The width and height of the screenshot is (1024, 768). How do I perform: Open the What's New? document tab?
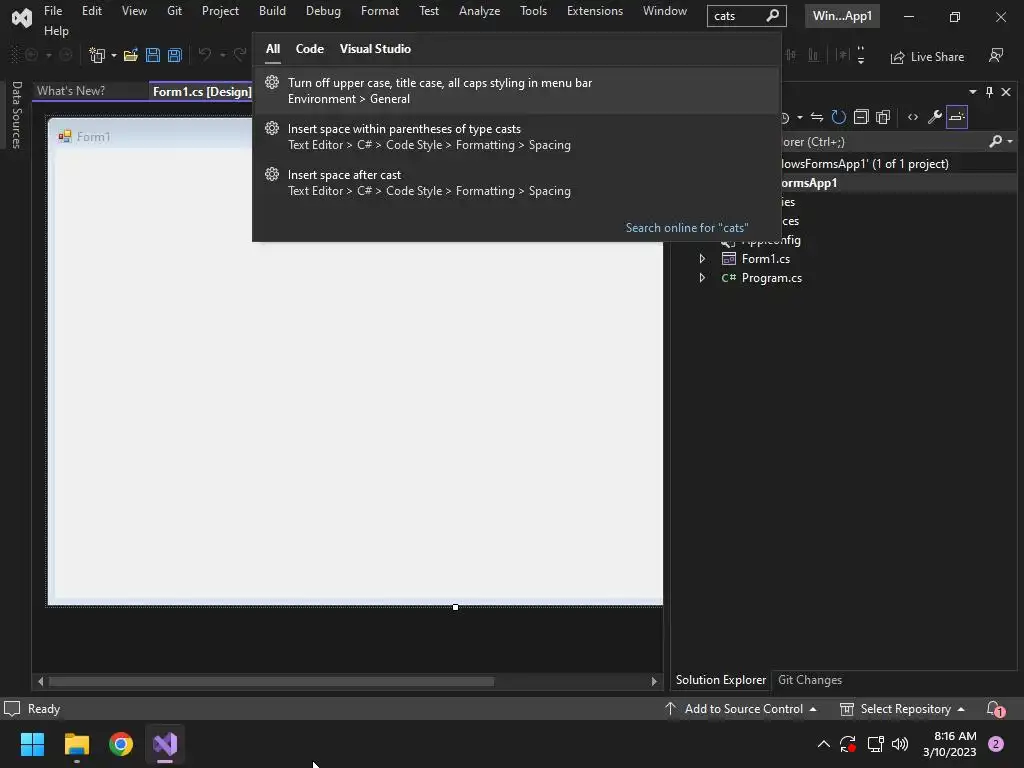click(71, 91)
